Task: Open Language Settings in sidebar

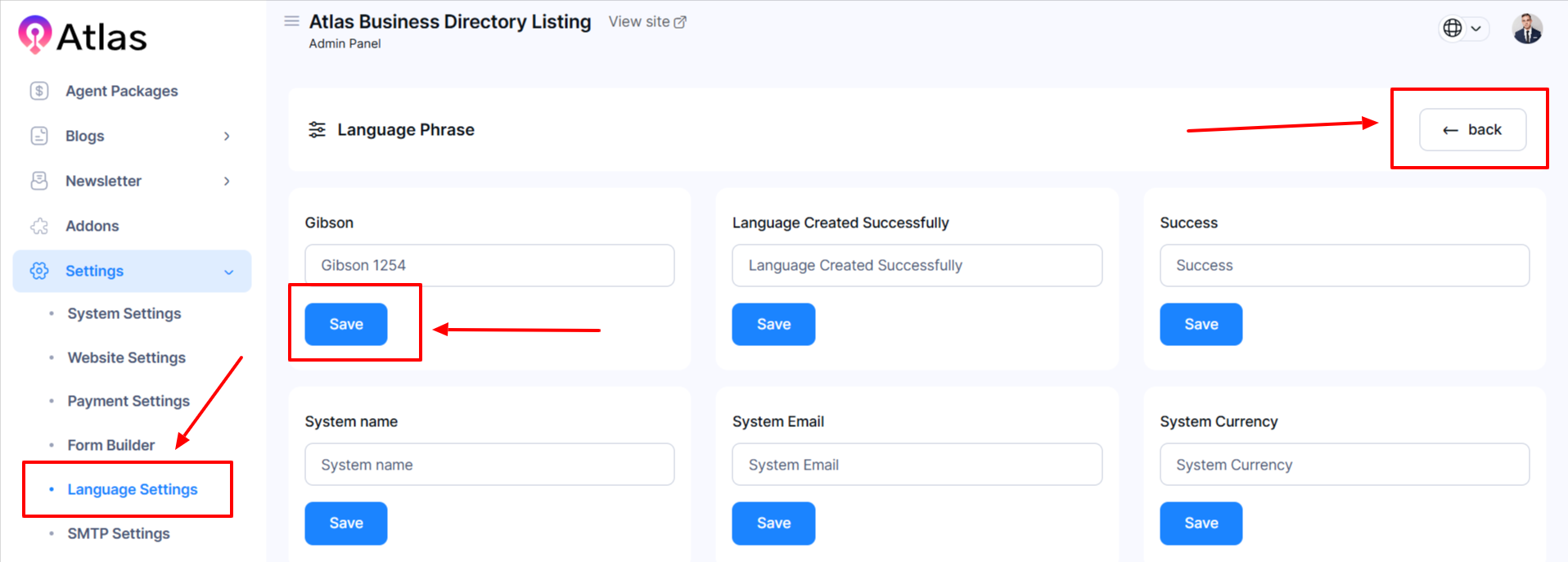Action: coord(133,489)
